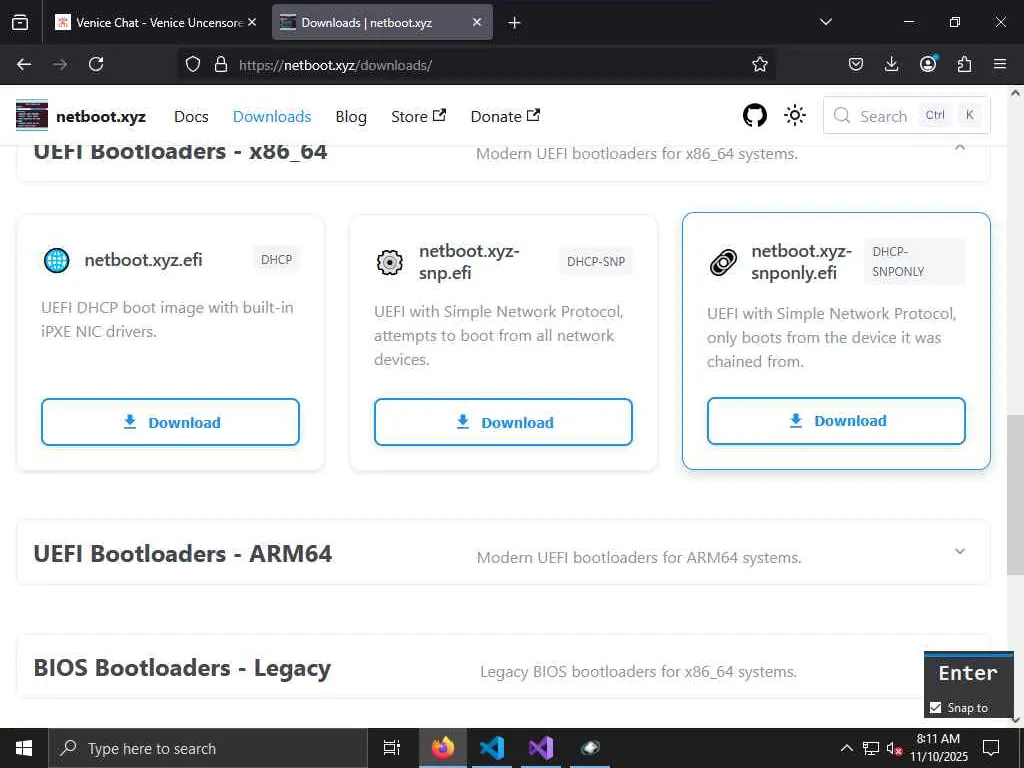The height and width of the screenshot is (768, 1024).
Task: Open the Downloads navigation item
Action: coord(272,116)
